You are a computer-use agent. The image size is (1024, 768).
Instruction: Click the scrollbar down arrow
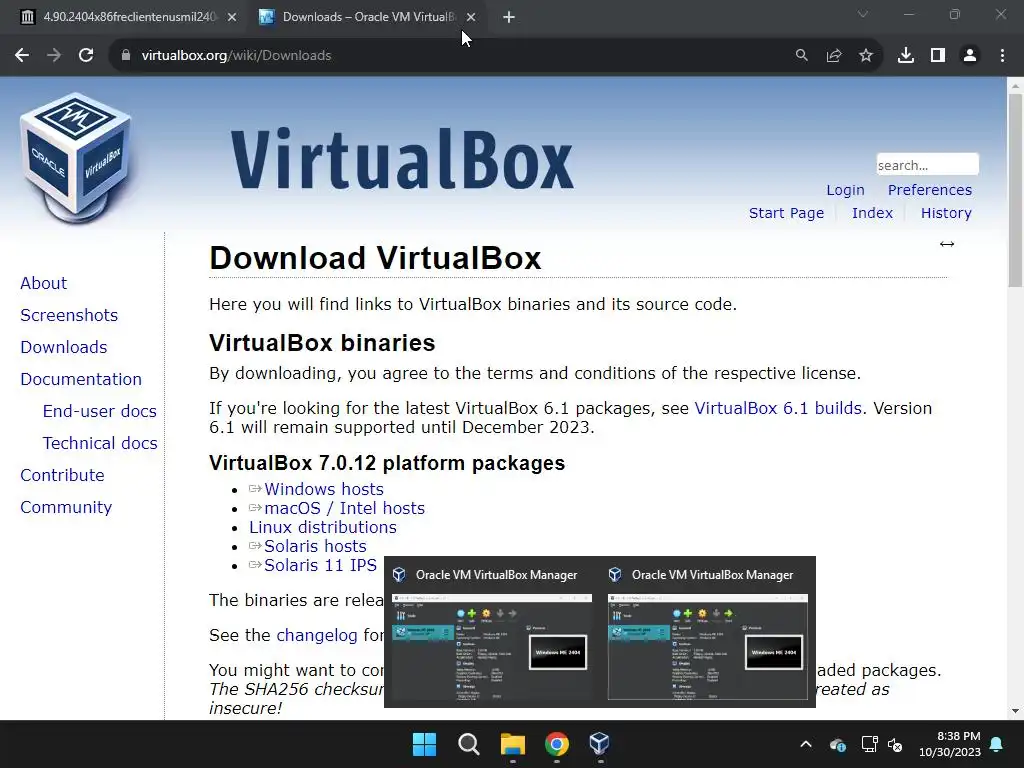pos(1015,711)
